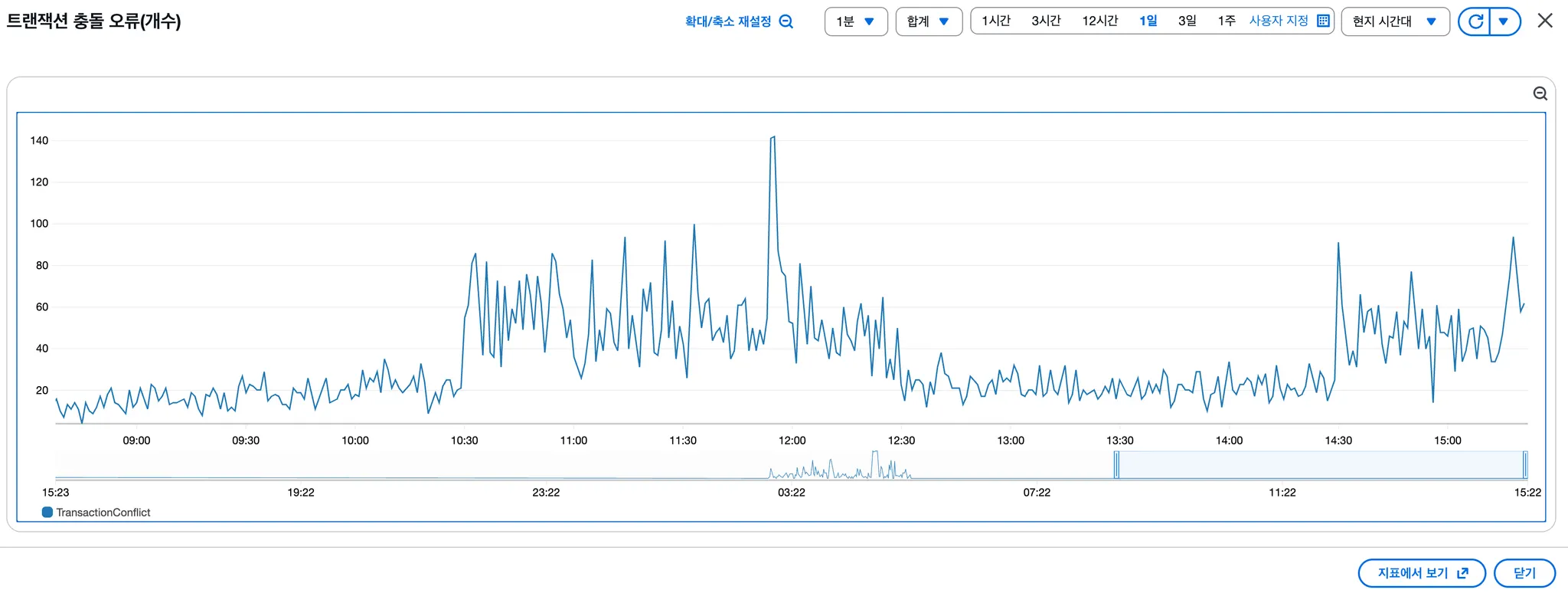
Task: Close the panel with the X icon
Action: point(1545,21)
